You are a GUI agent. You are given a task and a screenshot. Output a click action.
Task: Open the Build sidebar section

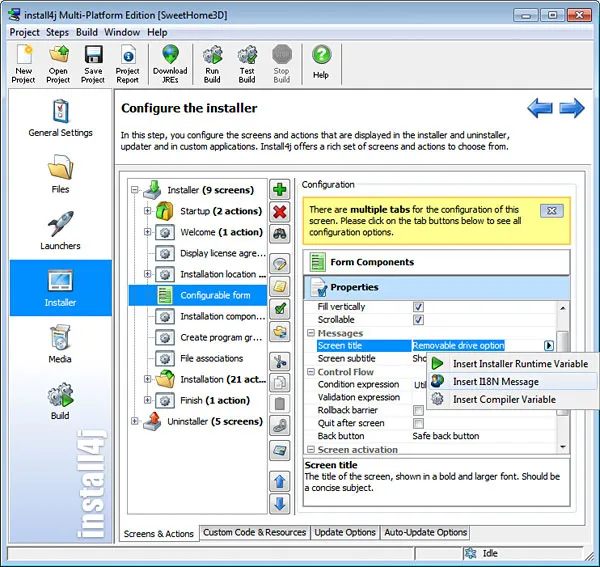click(60, 401)
